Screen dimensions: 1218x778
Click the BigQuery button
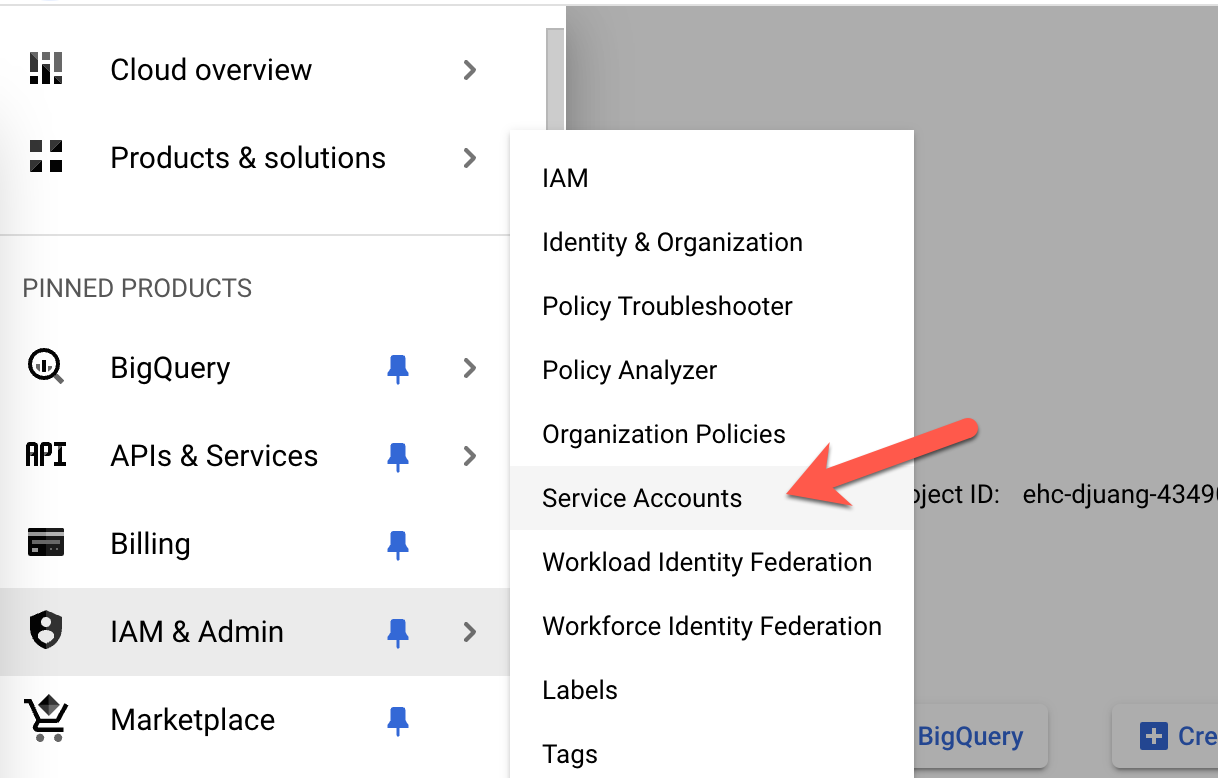[971, 736]
